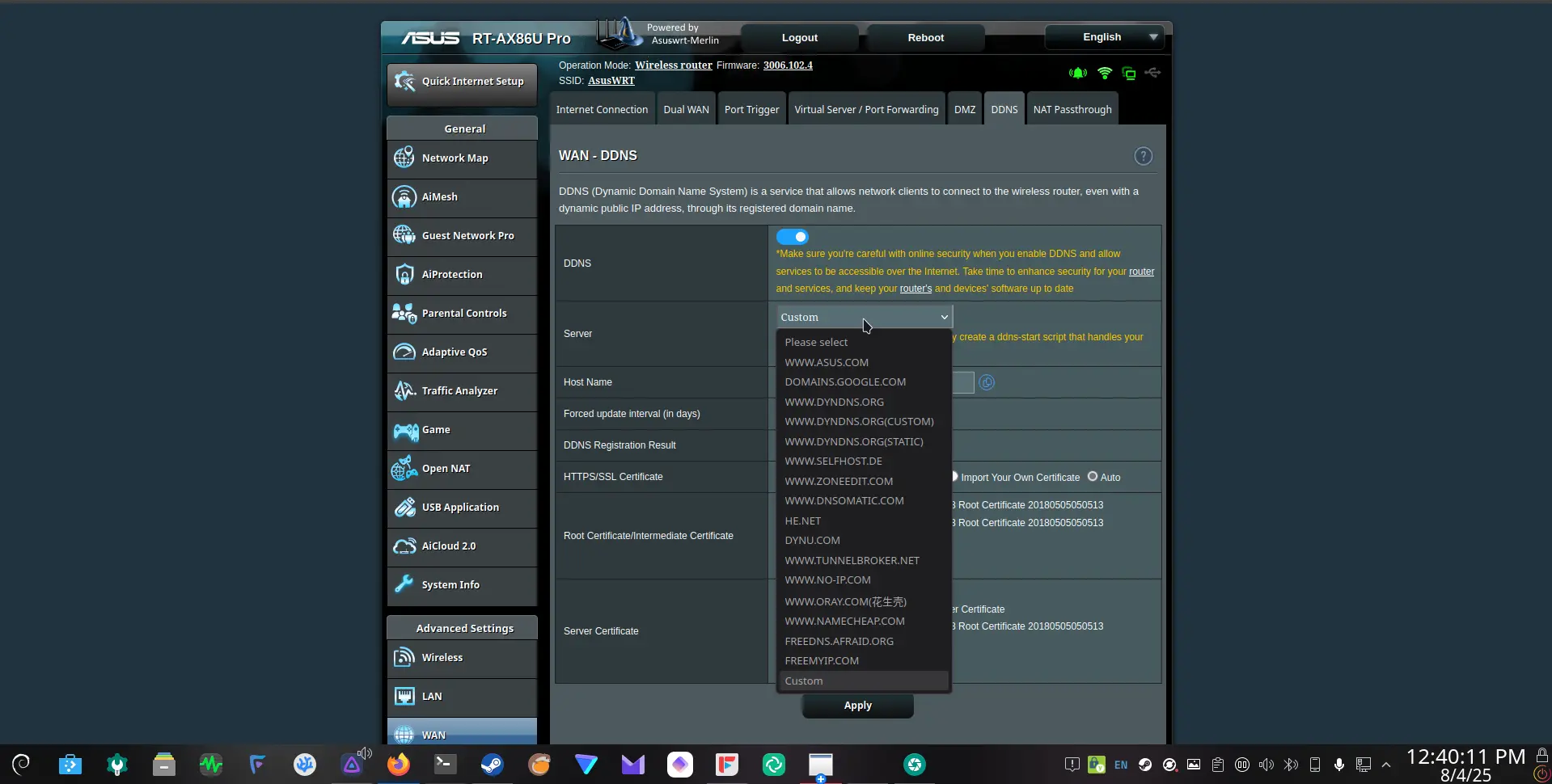This screenshot has width=1552, height=784.
Task: Open AiProtection via its shield icon
Action: (404, 275)
